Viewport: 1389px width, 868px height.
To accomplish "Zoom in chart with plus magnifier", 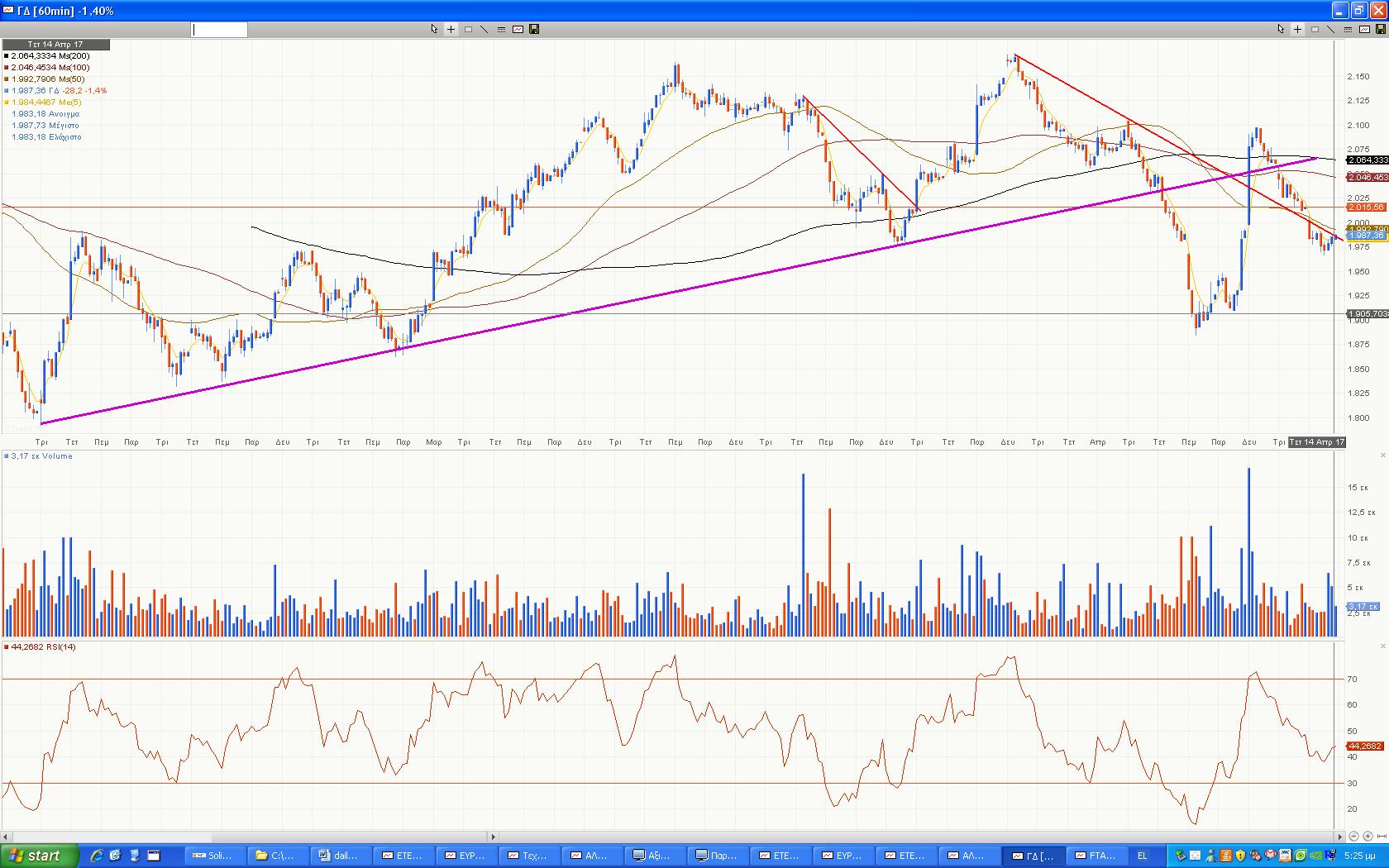I will pos(1368,837).
